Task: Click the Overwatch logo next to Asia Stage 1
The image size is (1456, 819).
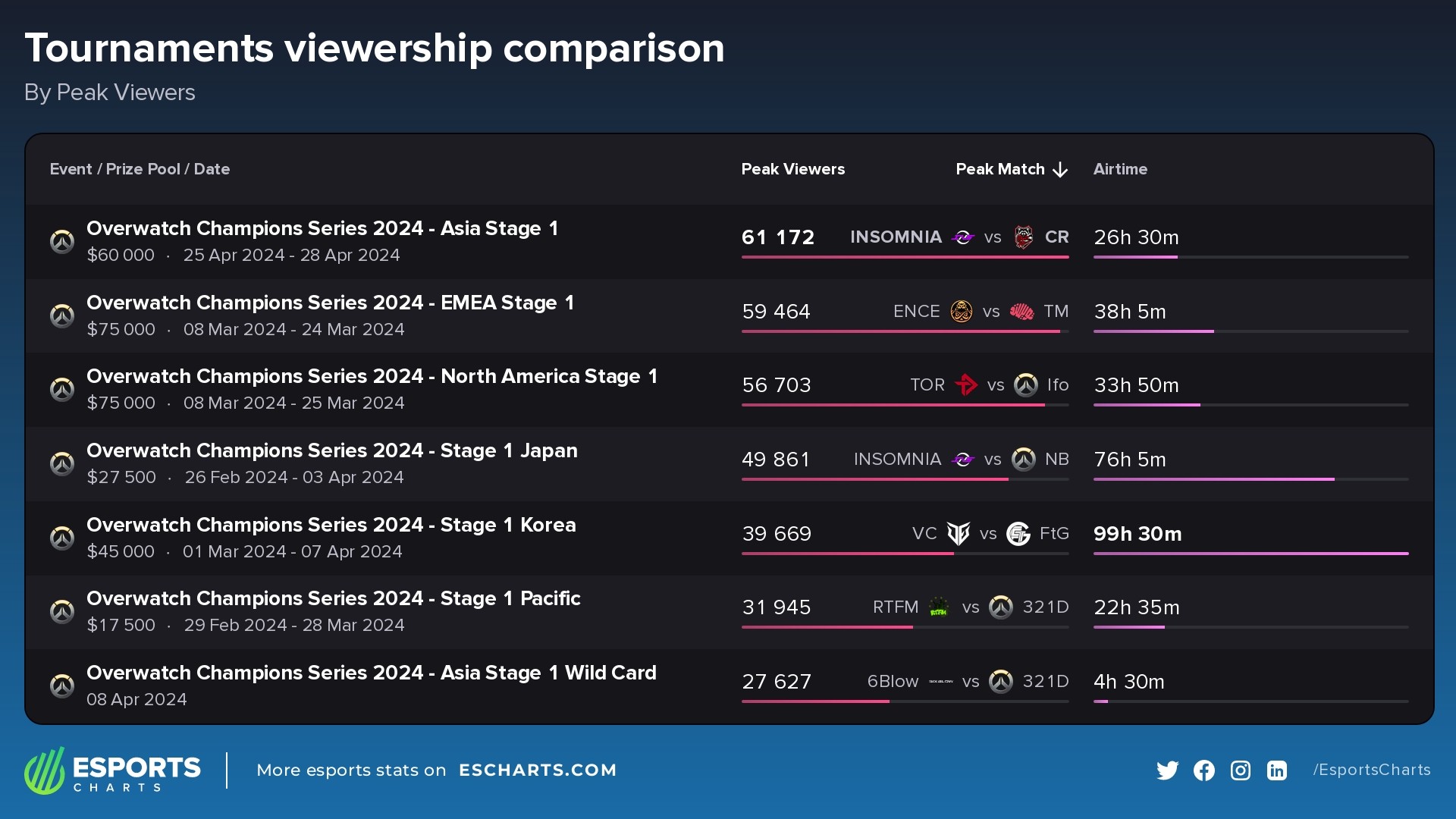Action: point(63,241)
